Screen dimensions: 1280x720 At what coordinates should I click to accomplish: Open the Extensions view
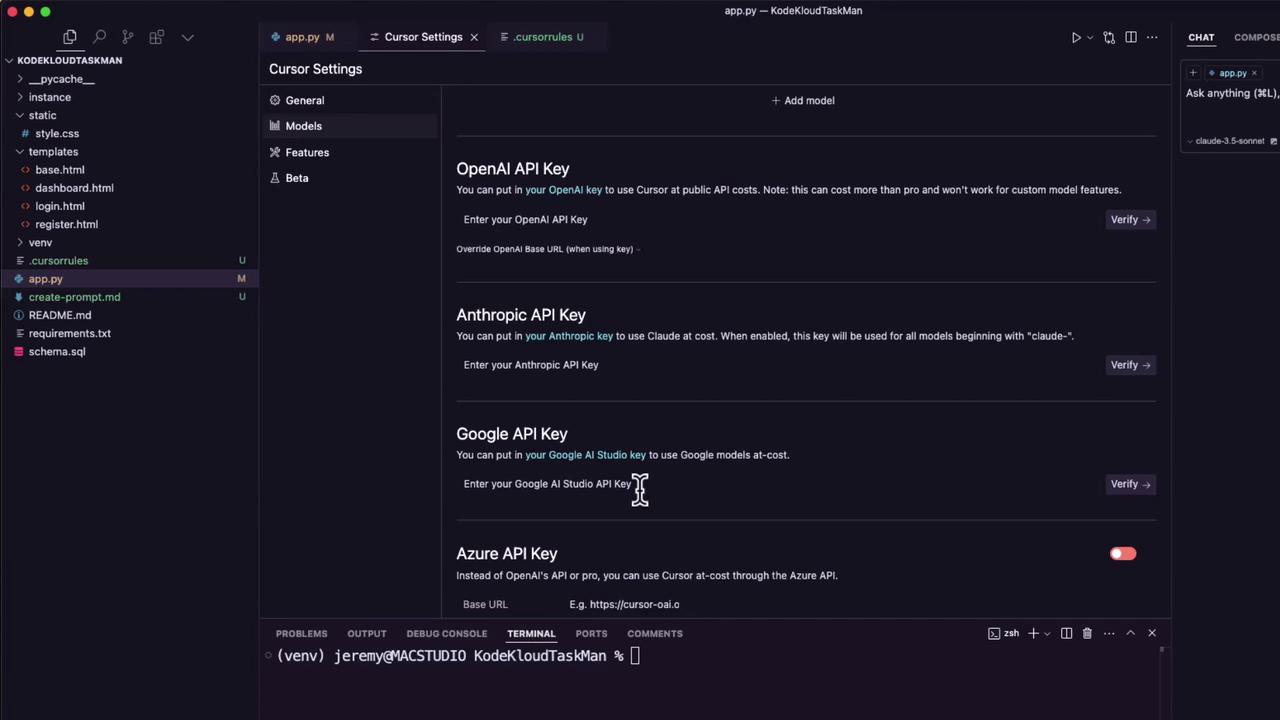156,37
